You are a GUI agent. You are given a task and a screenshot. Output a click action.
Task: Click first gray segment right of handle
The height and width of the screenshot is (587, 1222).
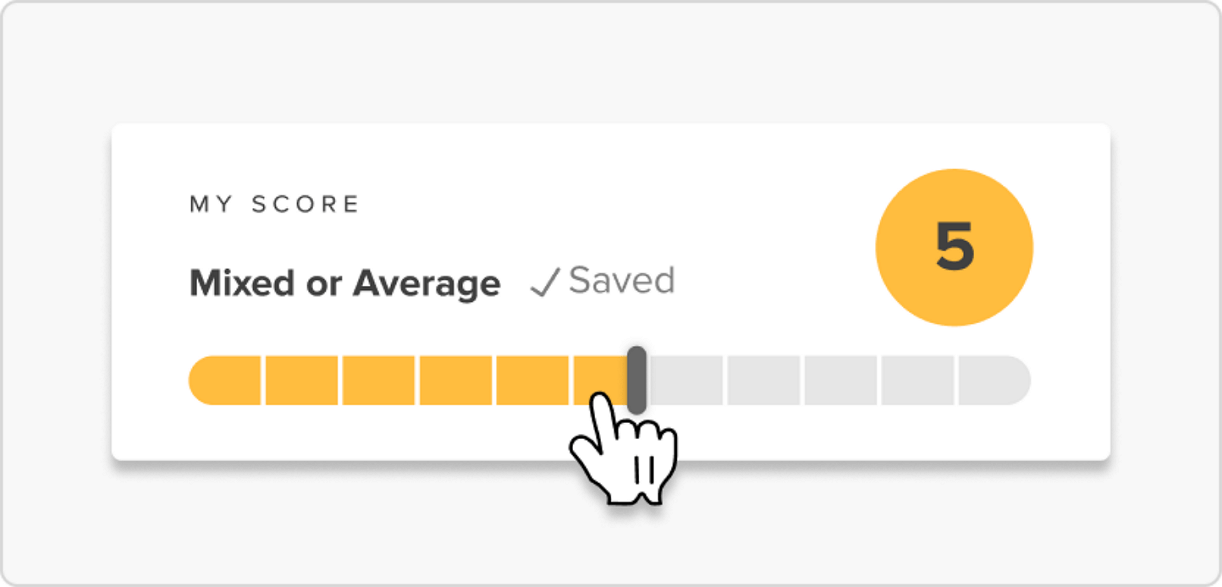(685, 381)
